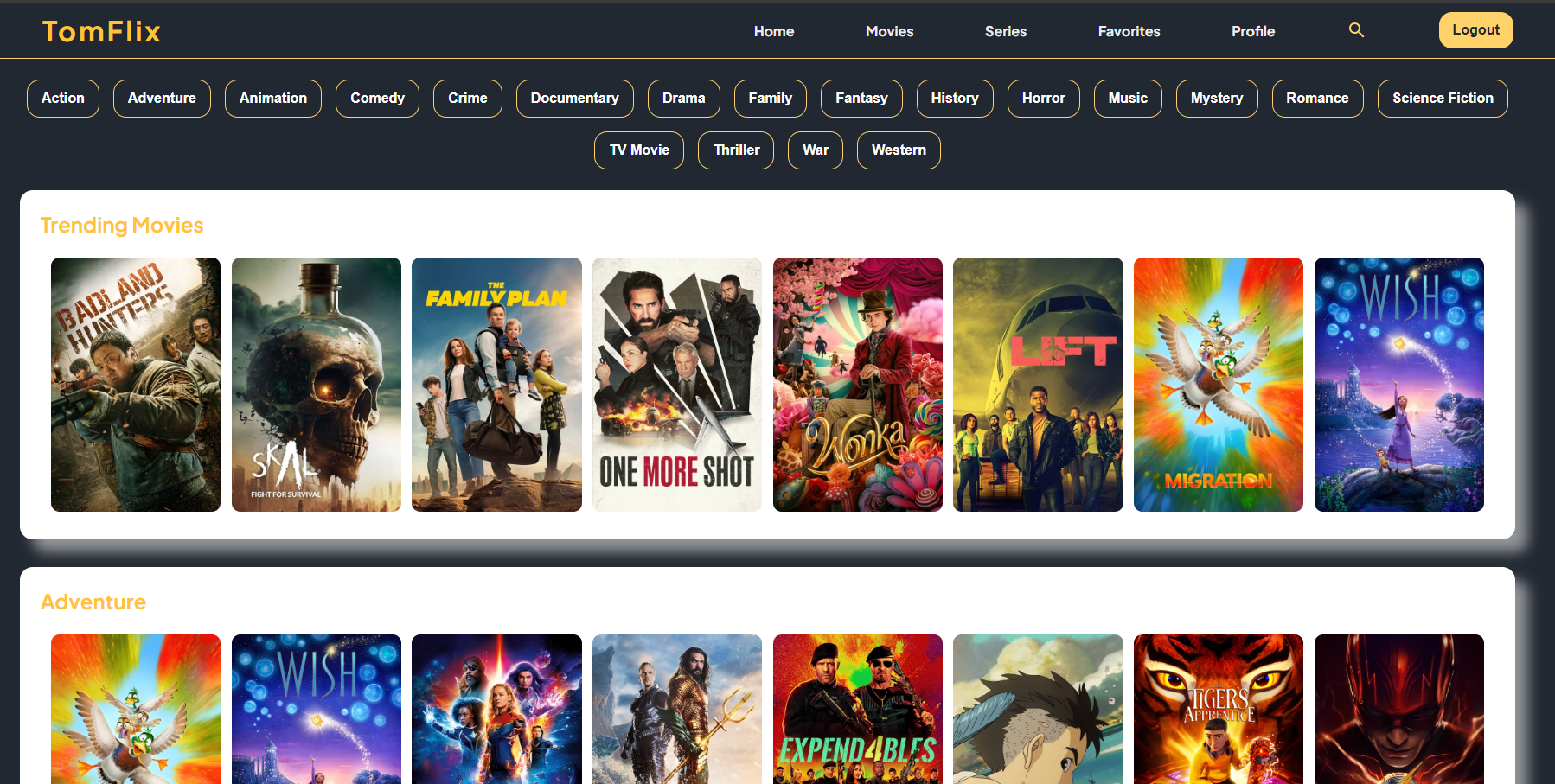The image size is (1555, 784).
Task: Filter by Western genre
Action: [899, 150]
